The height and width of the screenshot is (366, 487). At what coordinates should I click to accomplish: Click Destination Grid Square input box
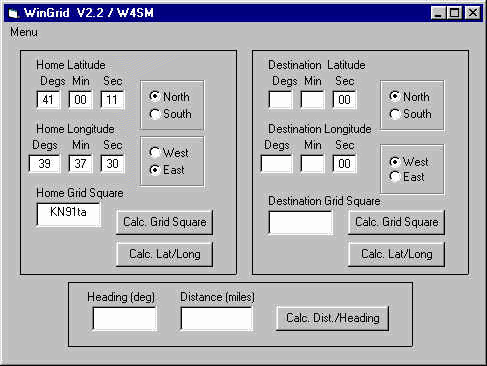[300, 222]
